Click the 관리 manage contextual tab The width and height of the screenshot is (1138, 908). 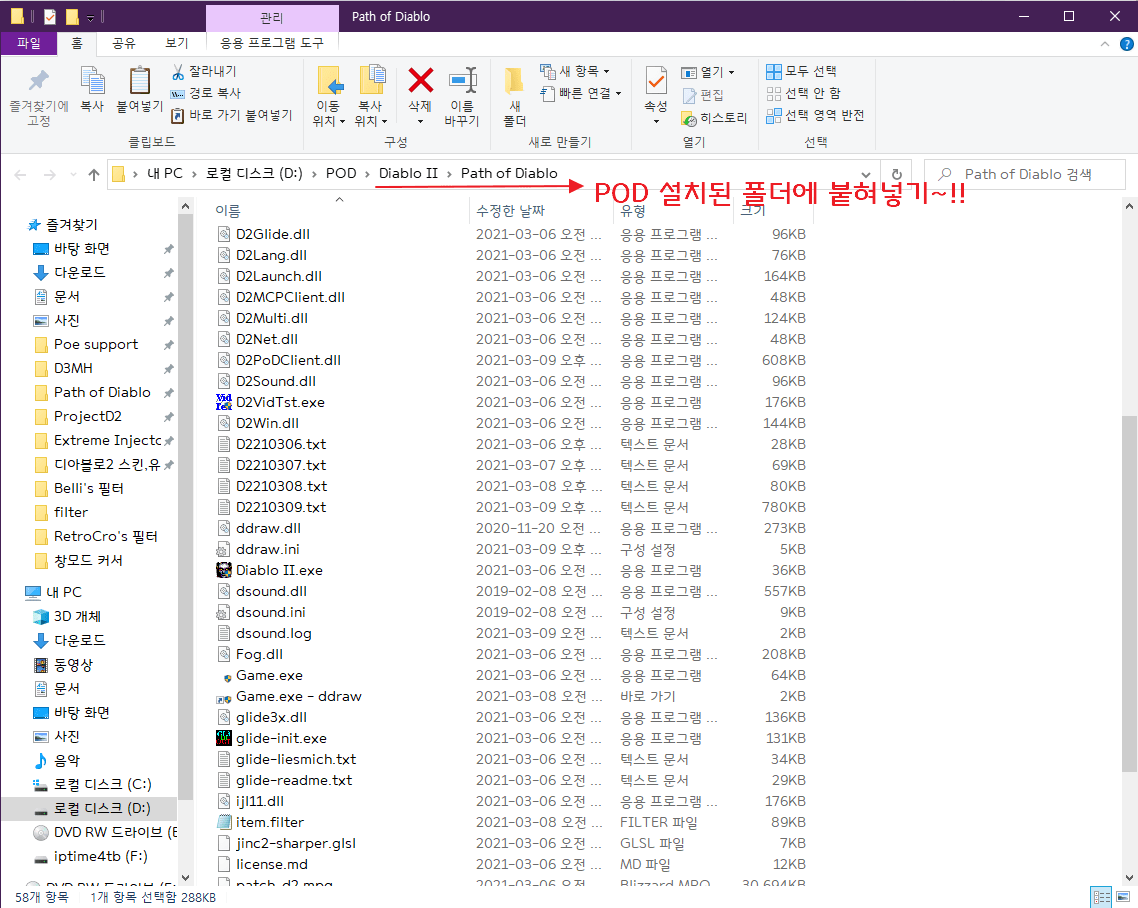pyautogui.click(x=272, y=17)
